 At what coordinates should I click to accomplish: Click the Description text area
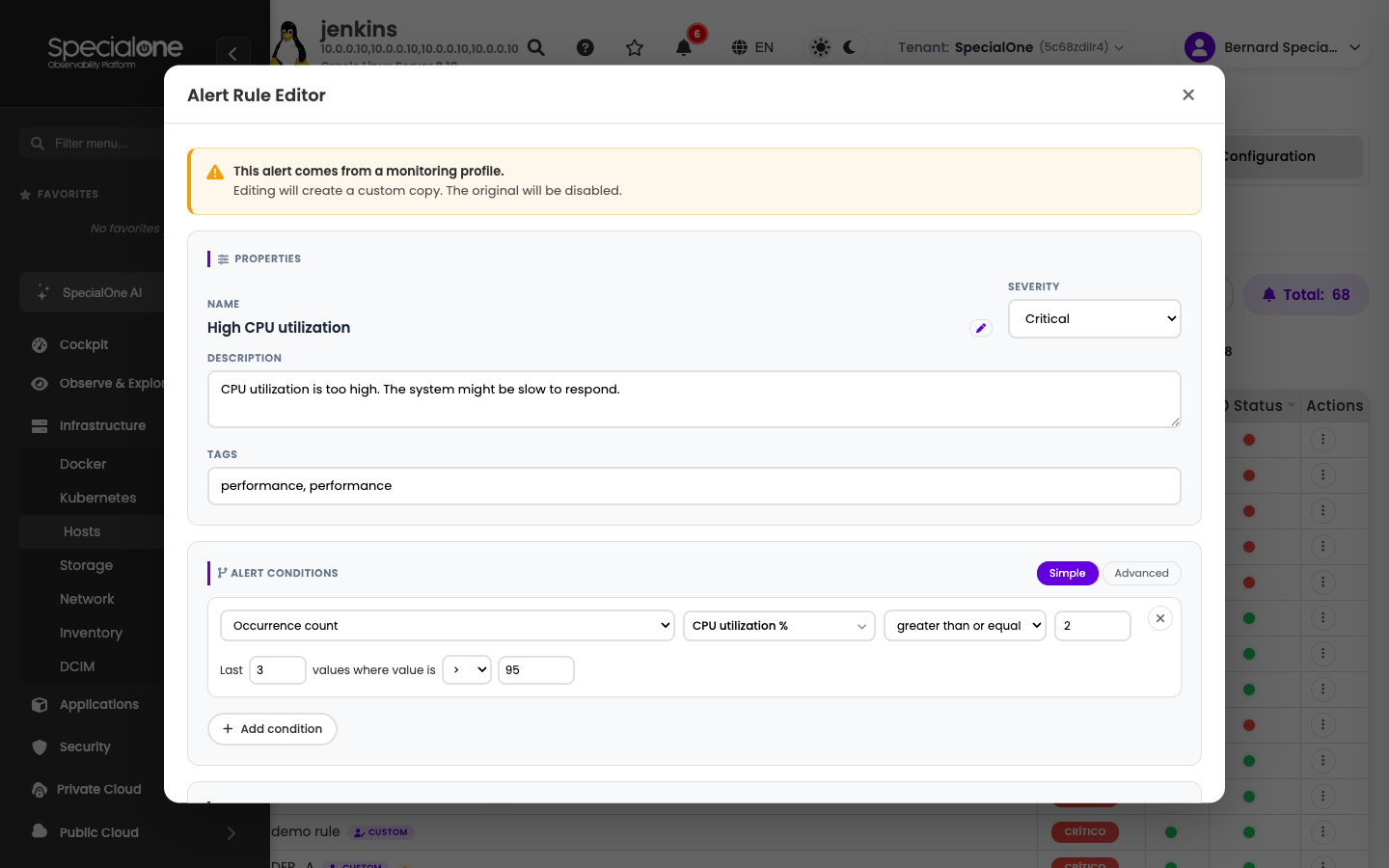(694, 399)
